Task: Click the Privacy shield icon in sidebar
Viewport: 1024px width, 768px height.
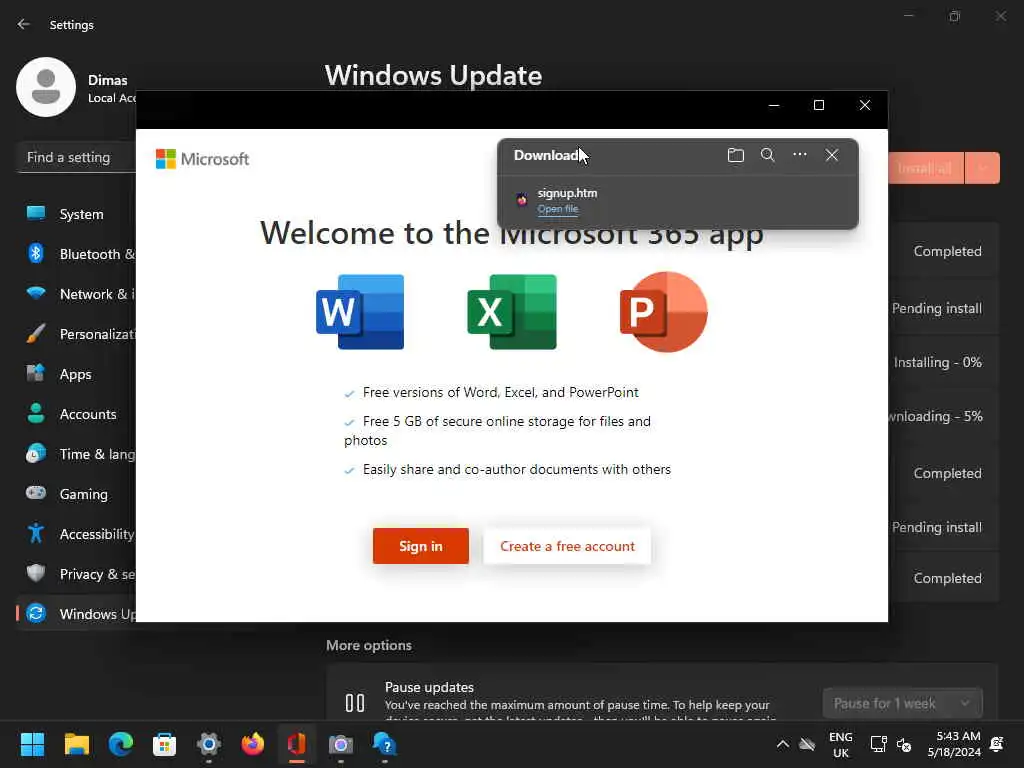Action: (x=36, y=573)
